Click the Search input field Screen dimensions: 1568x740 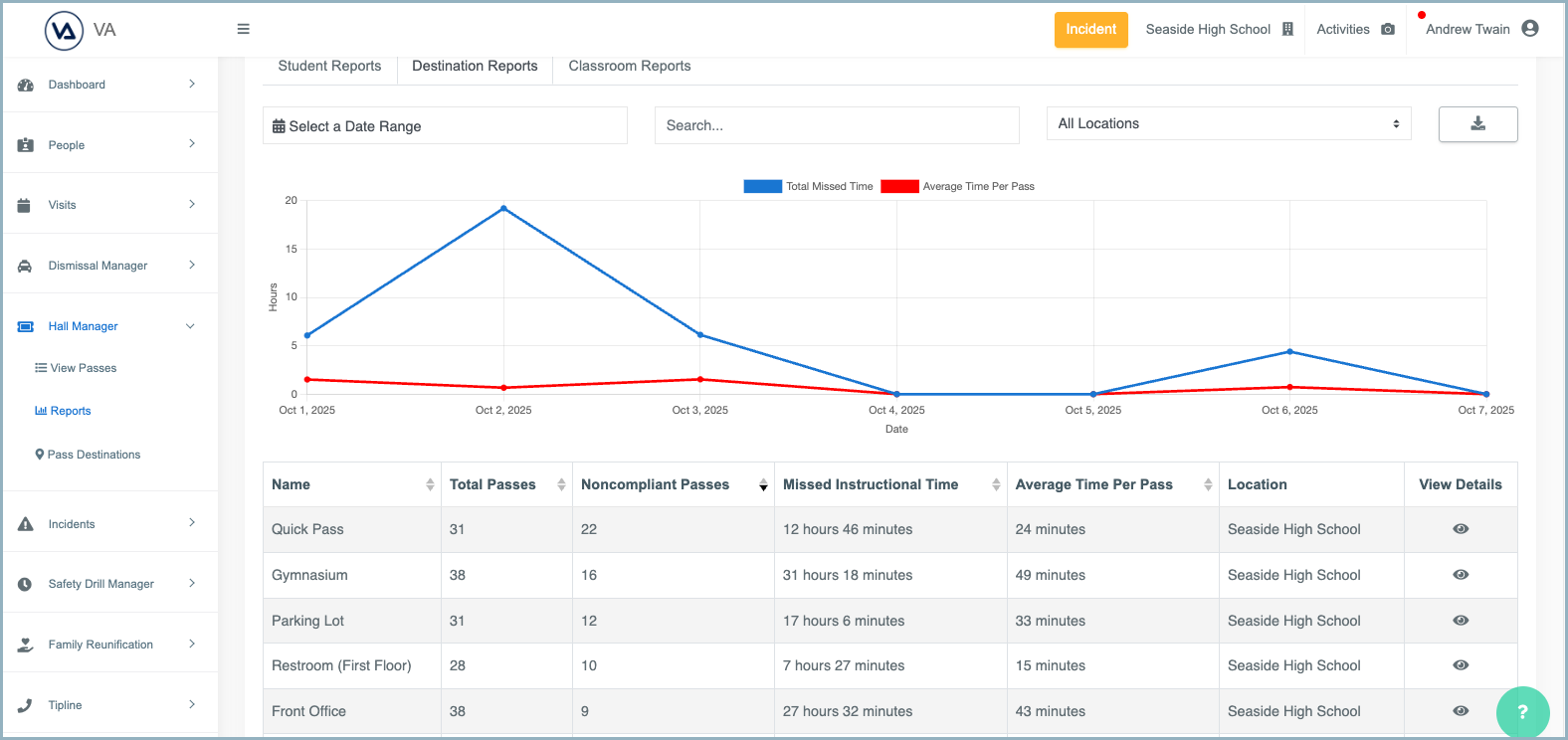click(x=837, y=125)
